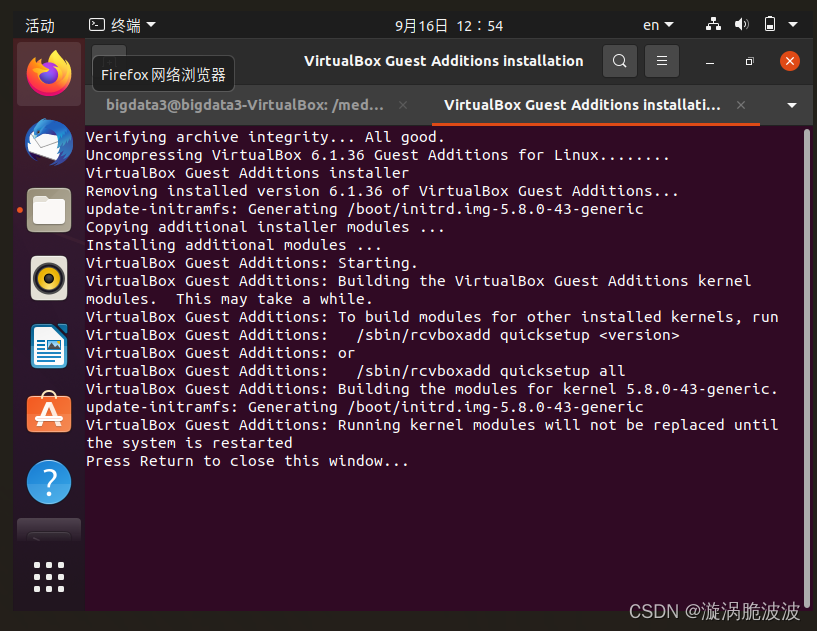Switch to bigdata3@bigdata3-VirtualBox tab
The height and width of the screenshot is (631, 817).
click(244, 105)
